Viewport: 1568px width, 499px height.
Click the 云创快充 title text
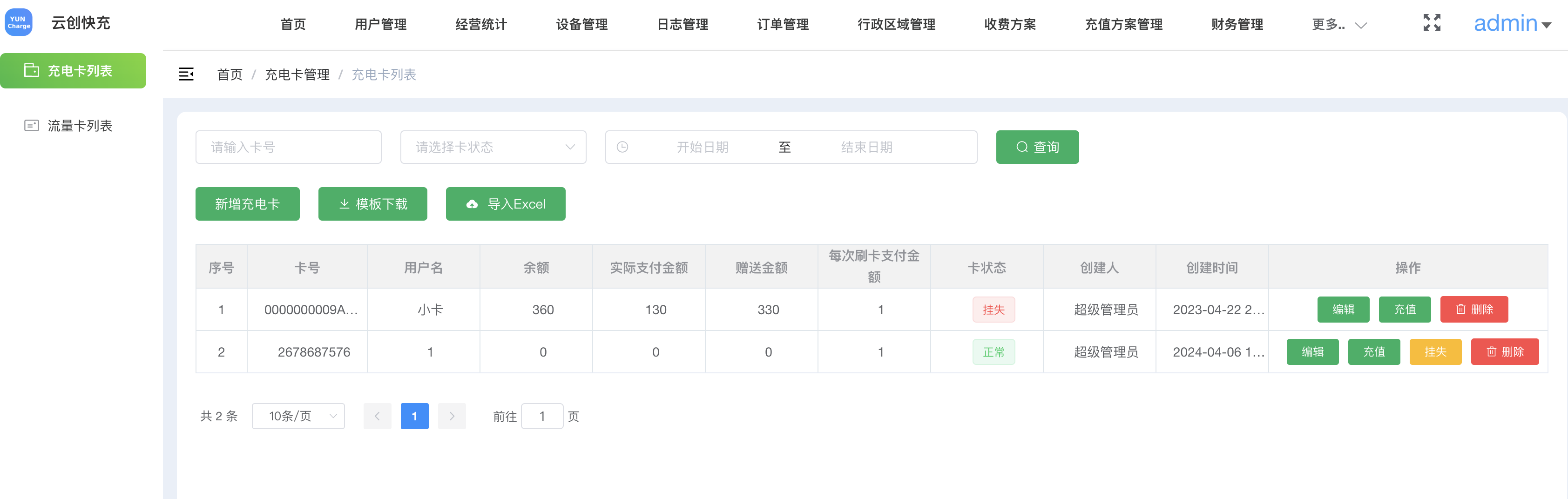(x=81, y=22)
